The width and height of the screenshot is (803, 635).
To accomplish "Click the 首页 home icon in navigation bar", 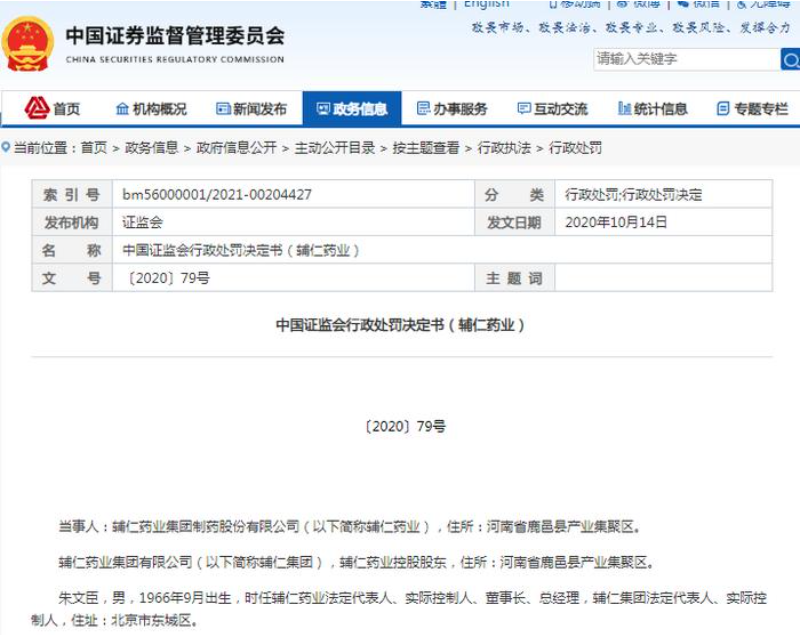I will click(x=37, y=108).
